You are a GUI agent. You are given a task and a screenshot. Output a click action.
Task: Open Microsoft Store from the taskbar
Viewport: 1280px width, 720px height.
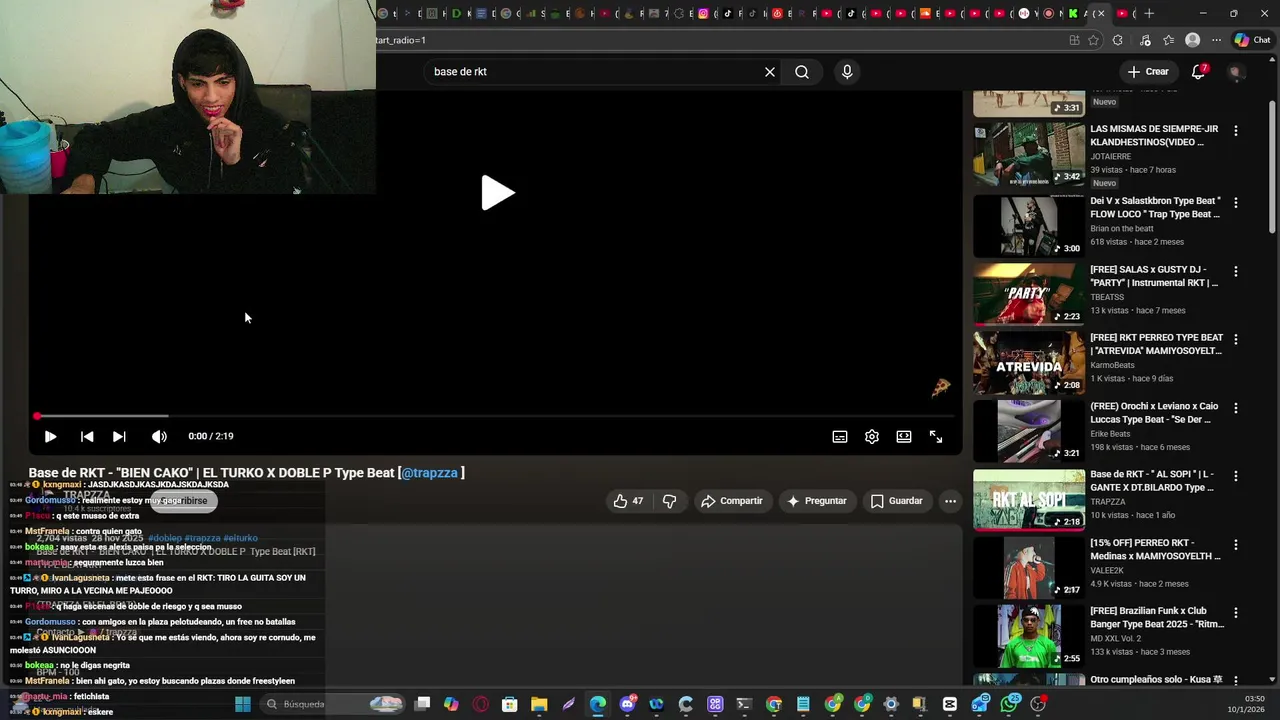point(510,704)
